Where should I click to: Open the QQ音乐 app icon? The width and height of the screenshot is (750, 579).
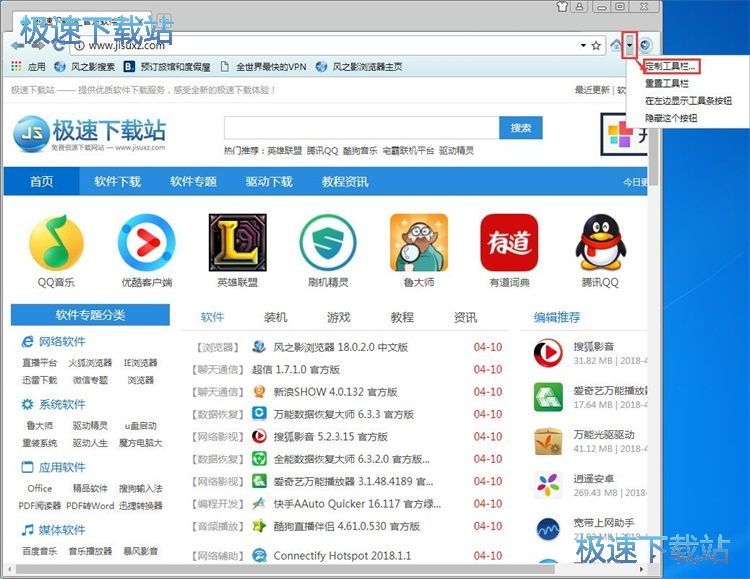pos(56,243)
